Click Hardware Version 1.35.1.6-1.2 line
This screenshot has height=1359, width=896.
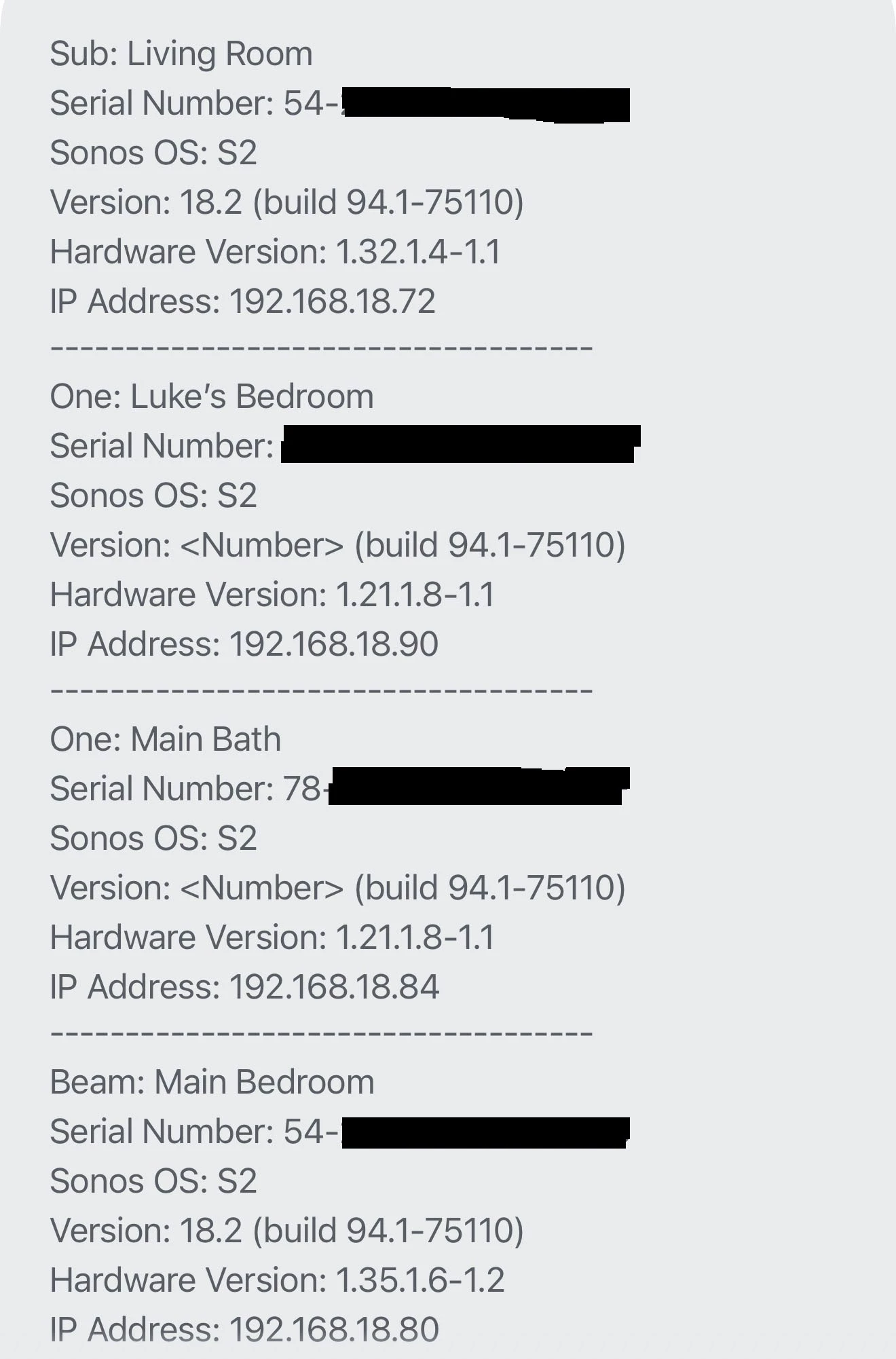pyautogui.click(x=277, y=1280)
